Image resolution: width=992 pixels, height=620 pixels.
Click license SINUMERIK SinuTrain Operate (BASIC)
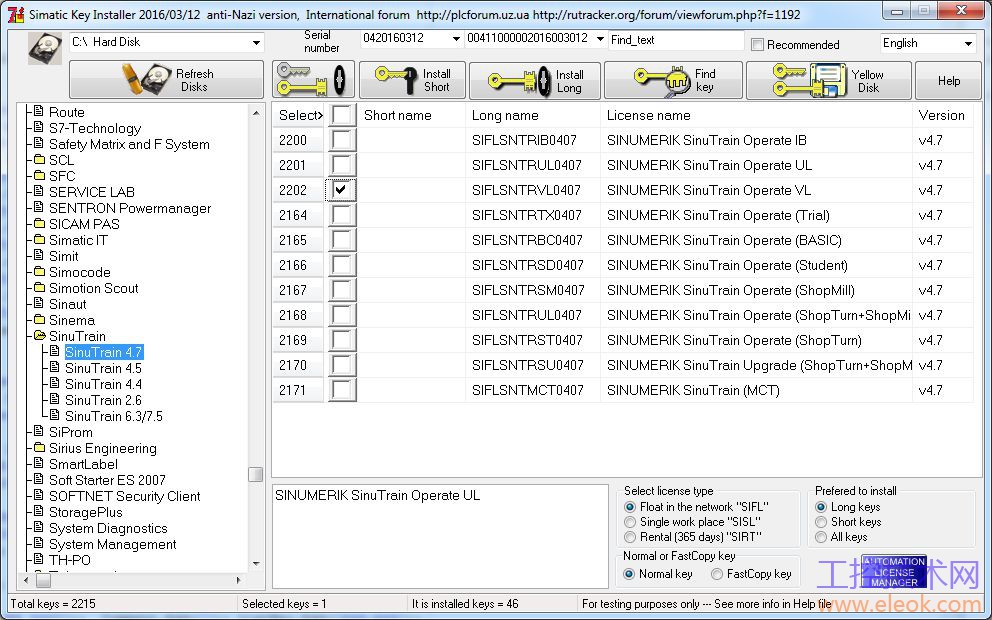click(x=724, y=240)
